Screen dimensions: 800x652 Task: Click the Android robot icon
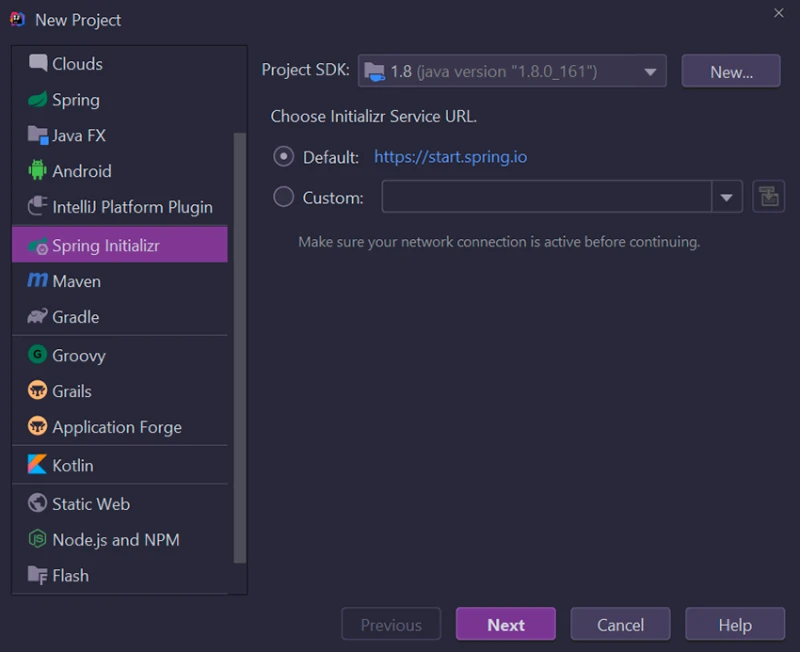click(x=37, y=170)
